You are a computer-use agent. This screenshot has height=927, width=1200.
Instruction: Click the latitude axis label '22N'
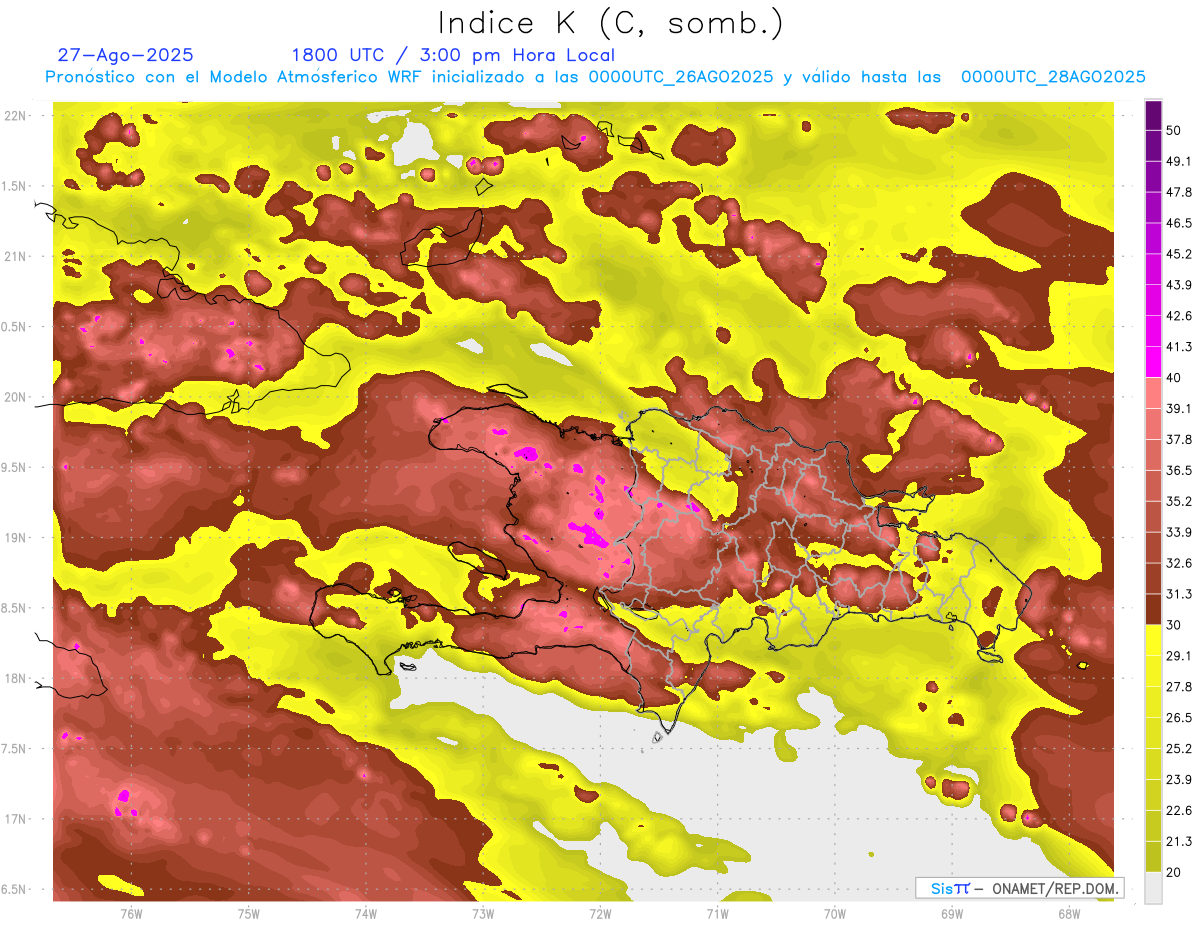coord(16,116)
